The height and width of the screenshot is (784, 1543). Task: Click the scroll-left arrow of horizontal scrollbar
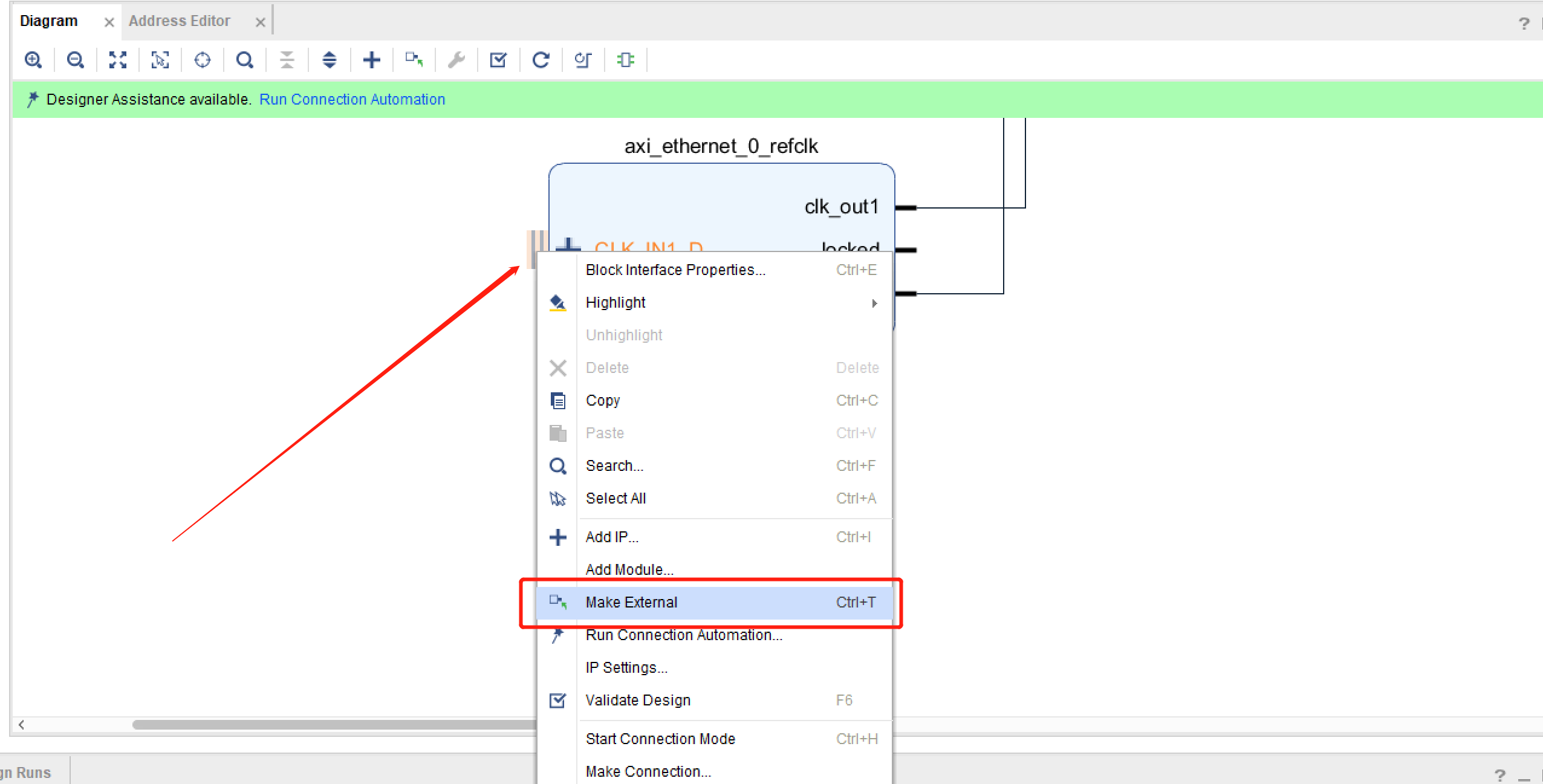22,724
